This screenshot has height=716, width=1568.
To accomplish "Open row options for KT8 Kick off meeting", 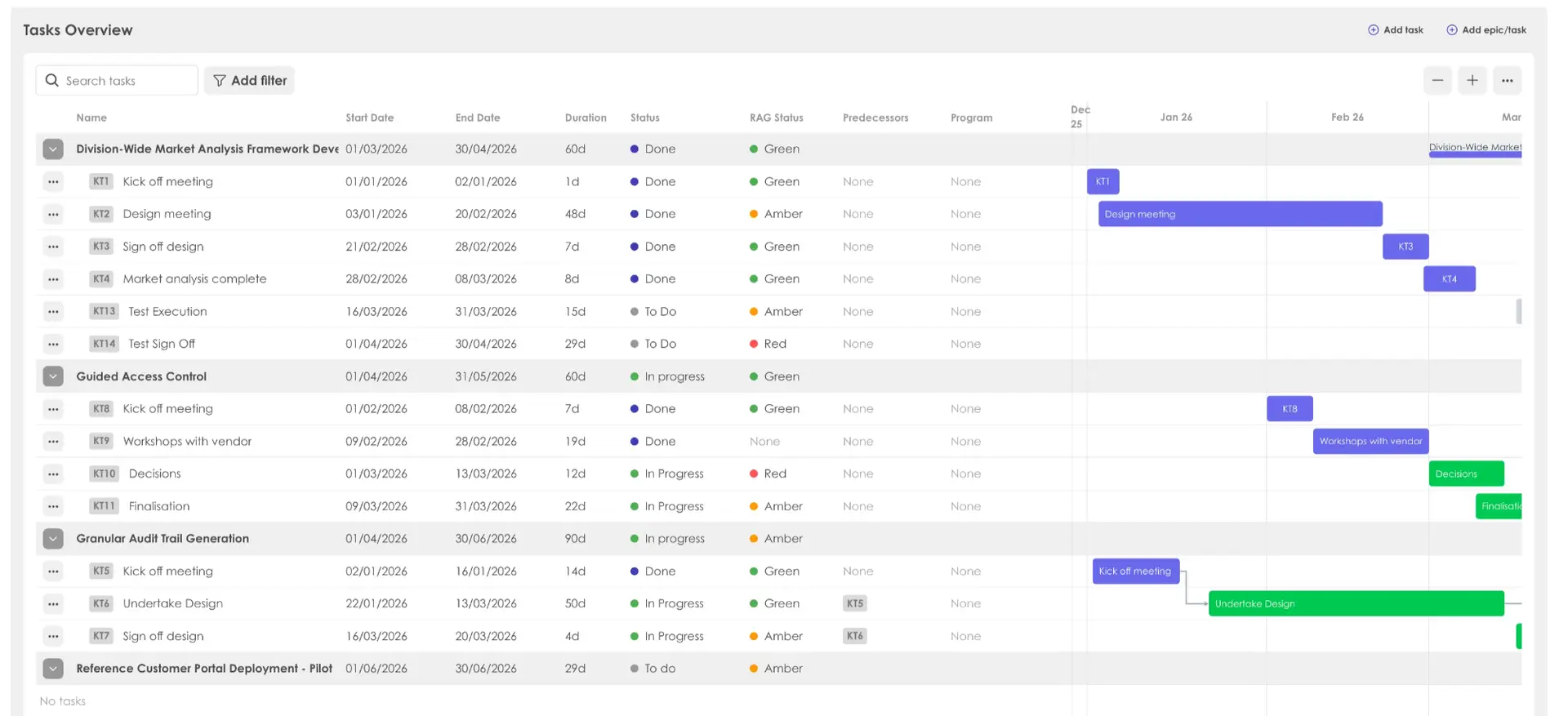I will tap(53, 409).
